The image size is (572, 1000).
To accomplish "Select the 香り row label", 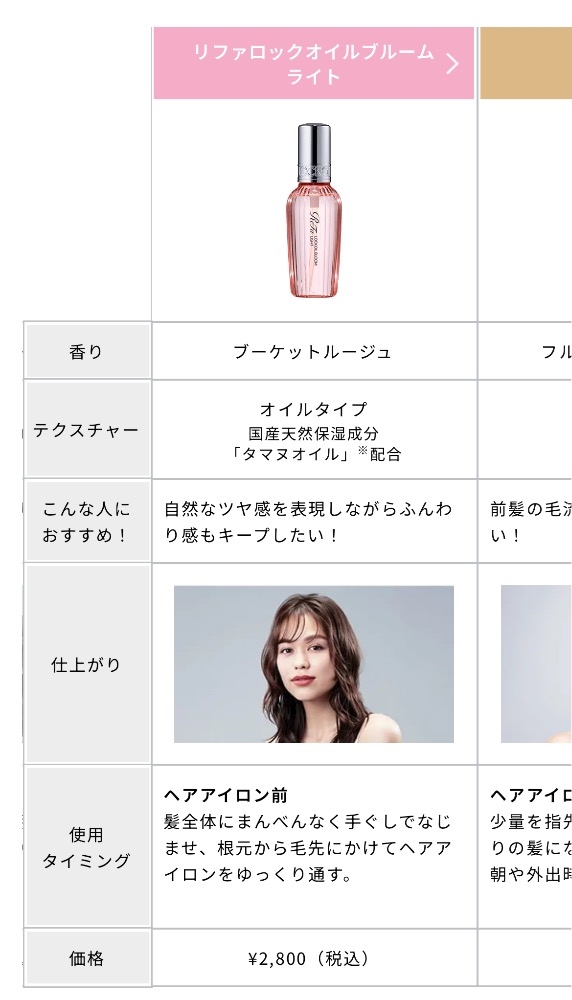I will (87, 351).
